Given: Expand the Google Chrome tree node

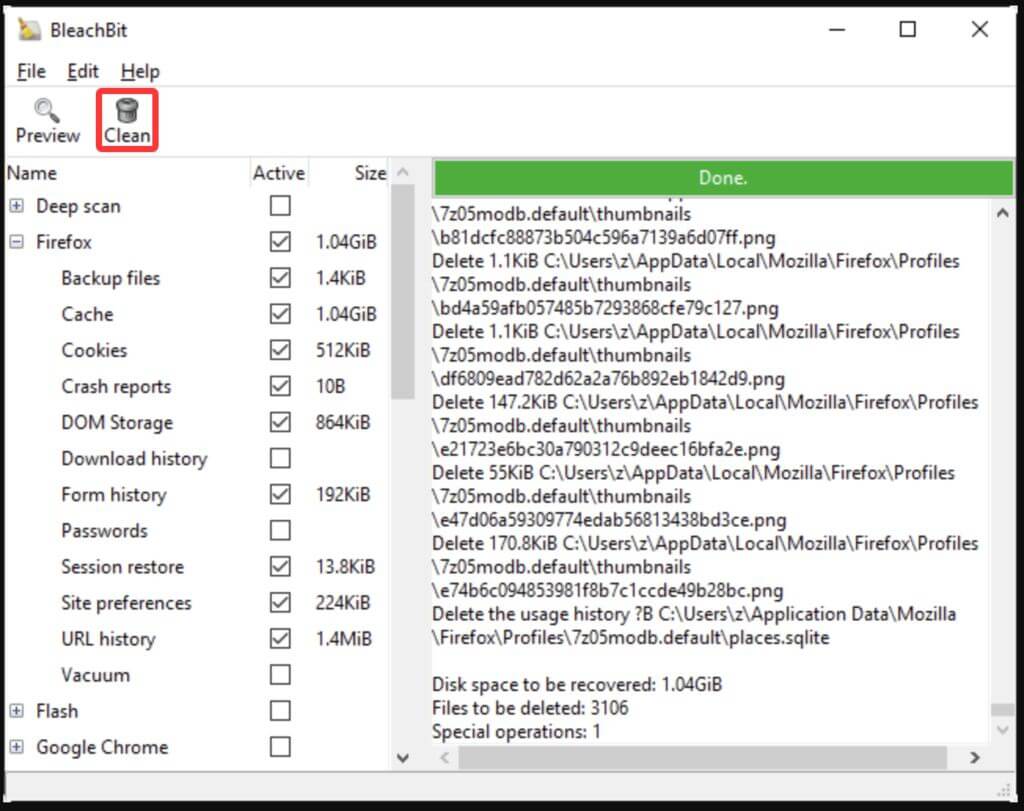Looking at the screenshot, I should (16, 747).
